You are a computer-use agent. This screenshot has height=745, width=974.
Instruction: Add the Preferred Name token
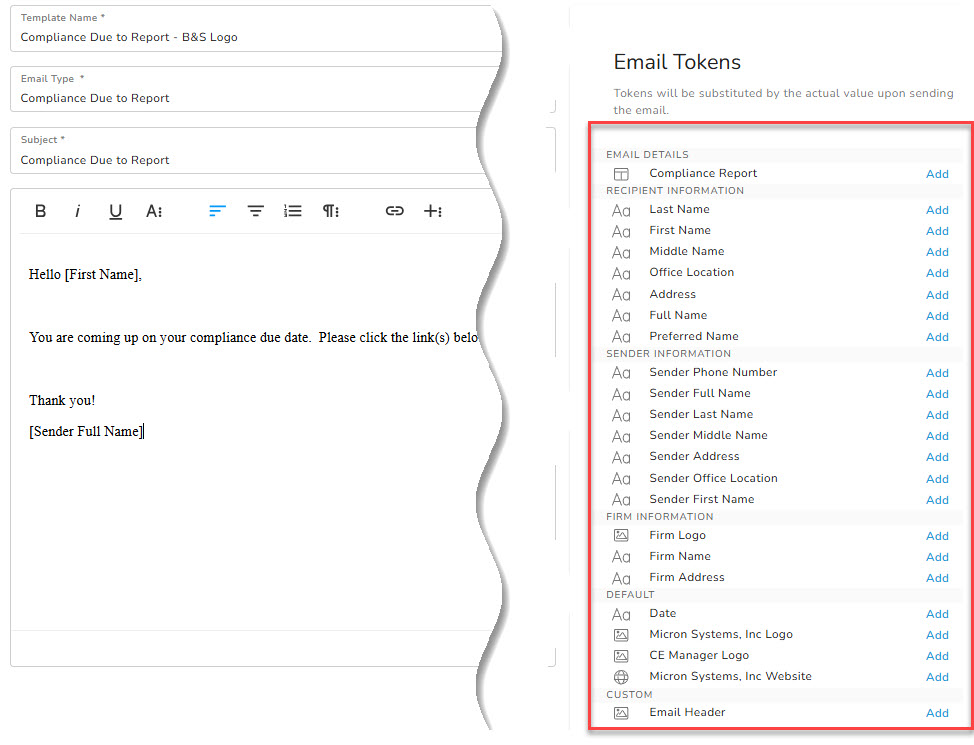click(x=937, y=337)
